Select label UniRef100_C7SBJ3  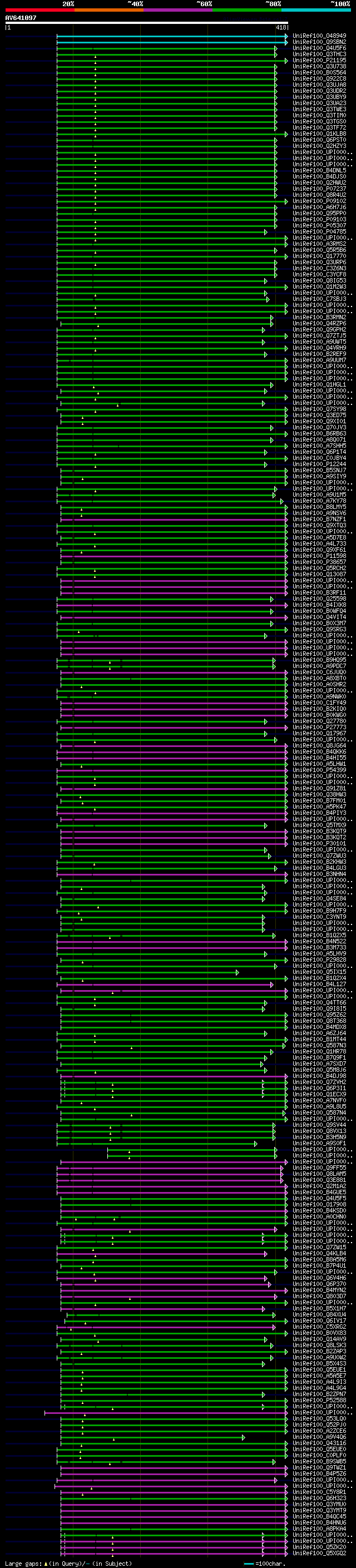click(x=319, y=299)
